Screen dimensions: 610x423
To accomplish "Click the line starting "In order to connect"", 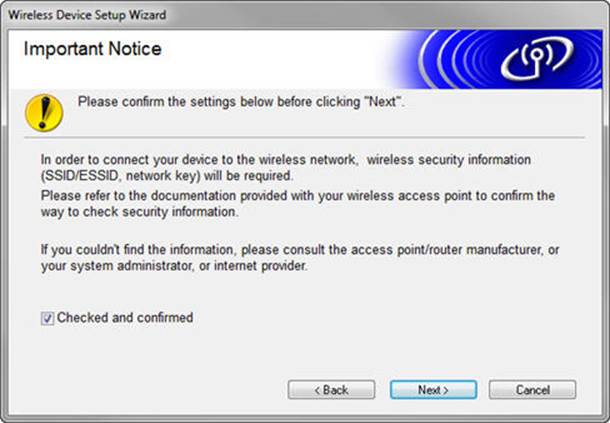I will (298, 159).
